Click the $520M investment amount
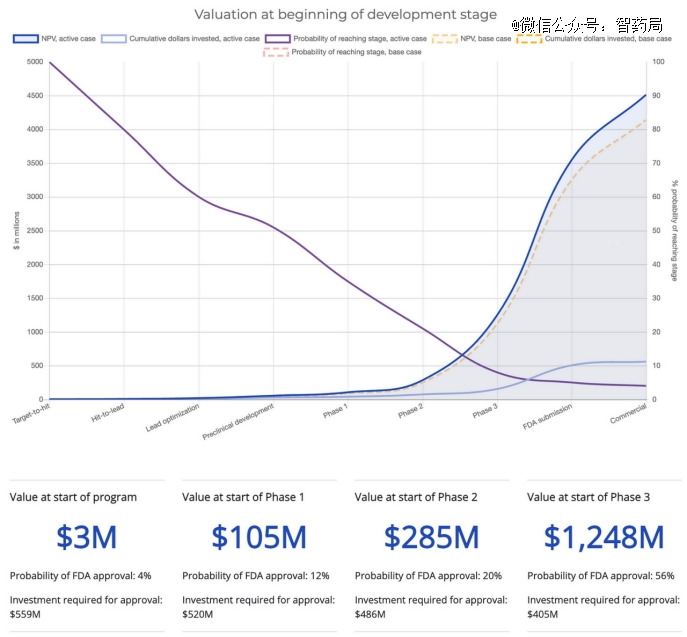Image resolution: width=687 pixels, height=637 pixels. (x=198, y=614)
